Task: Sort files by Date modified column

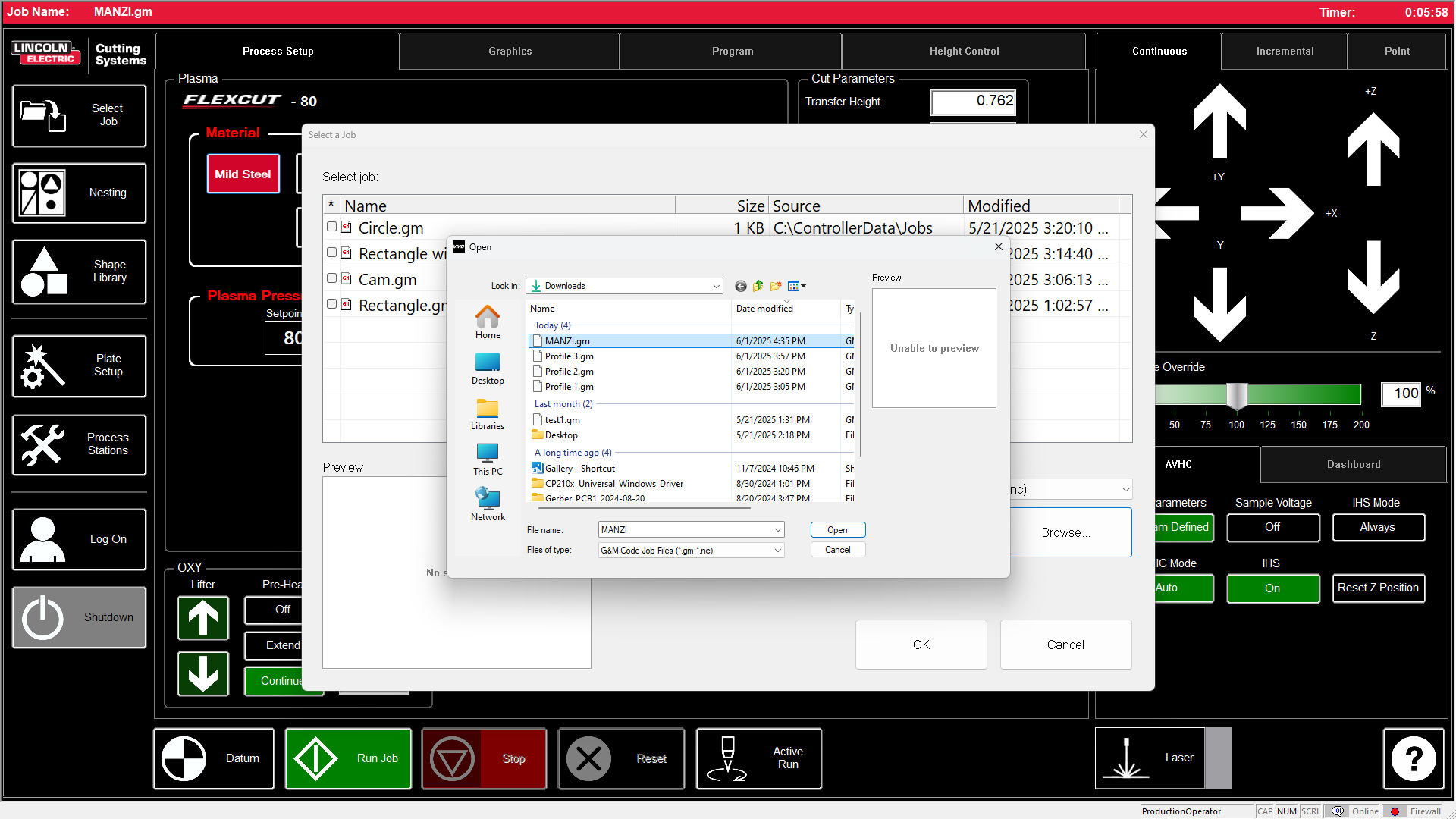Action: [786, 309]
